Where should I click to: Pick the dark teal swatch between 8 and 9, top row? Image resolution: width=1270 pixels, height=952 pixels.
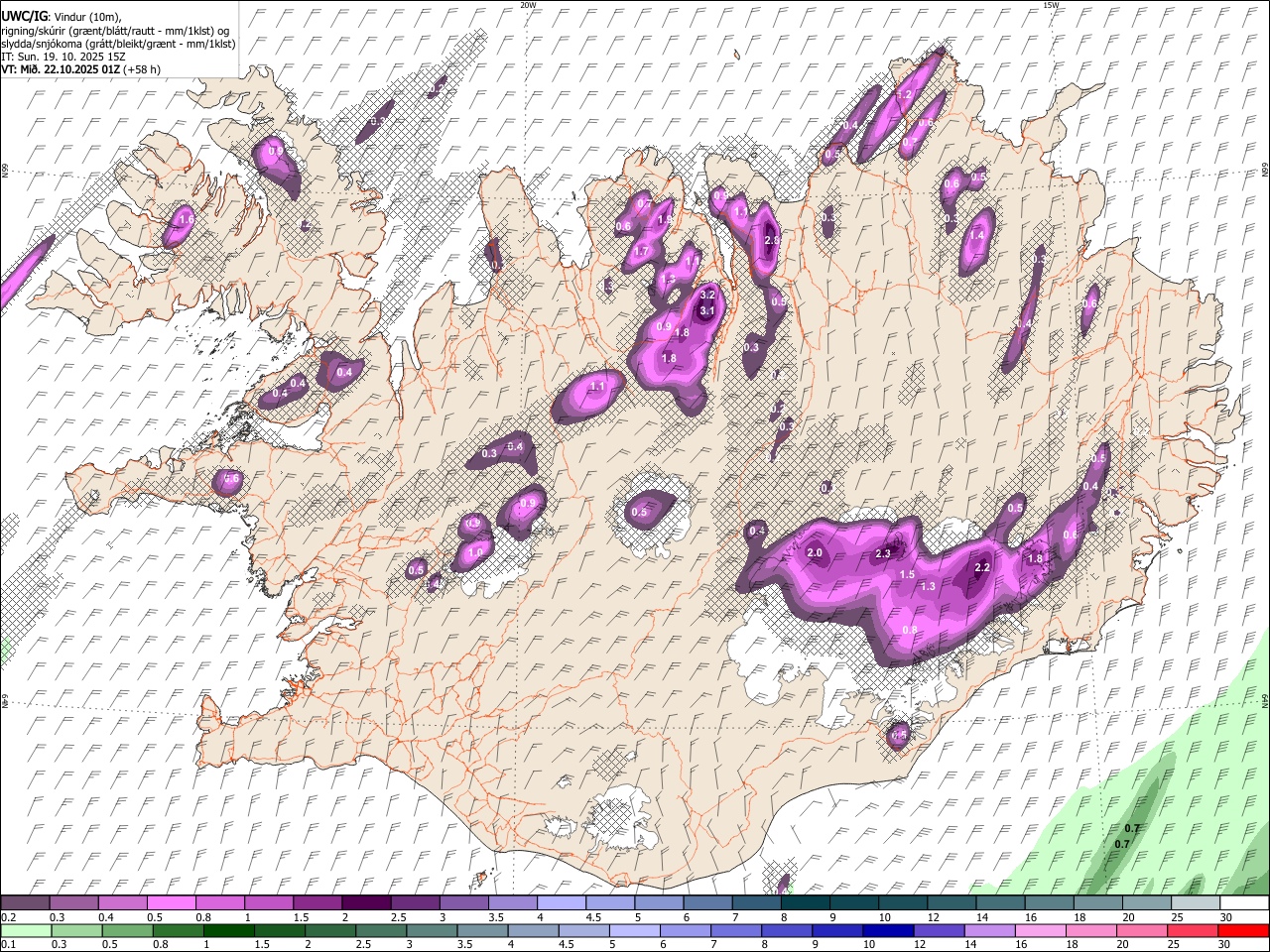(805, 903)
